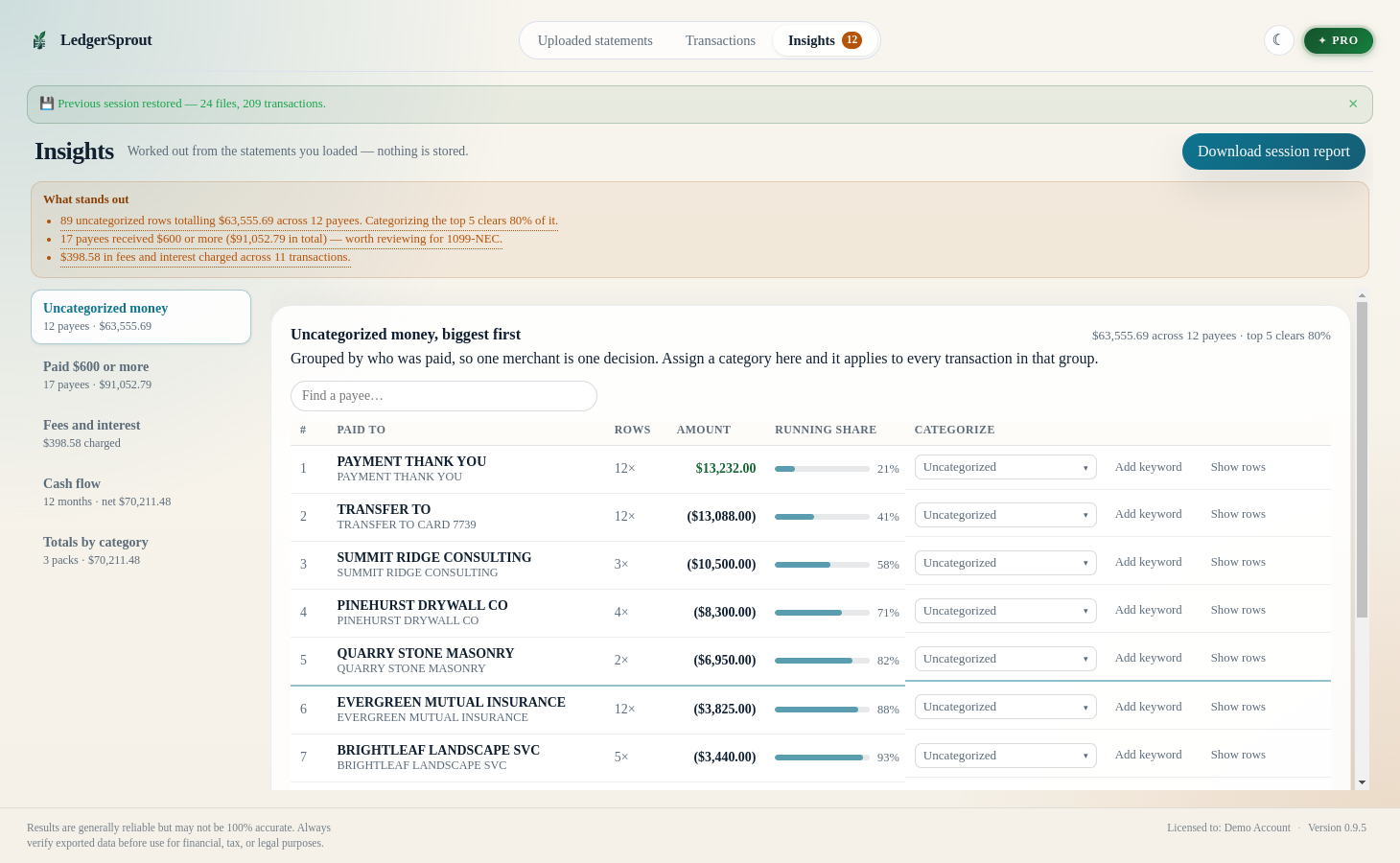This screenshot has height=863, width=1400.
Task: Show rows for QUARRY STONE MASONRY
Action: [1238, 658]
